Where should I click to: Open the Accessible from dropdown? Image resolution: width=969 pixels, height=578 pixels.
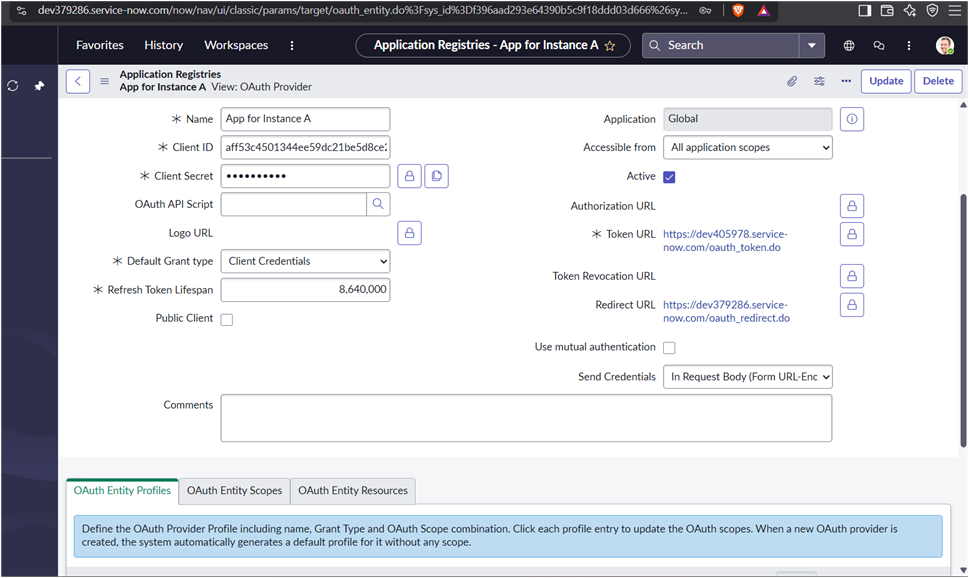click(x=748, y=148)
